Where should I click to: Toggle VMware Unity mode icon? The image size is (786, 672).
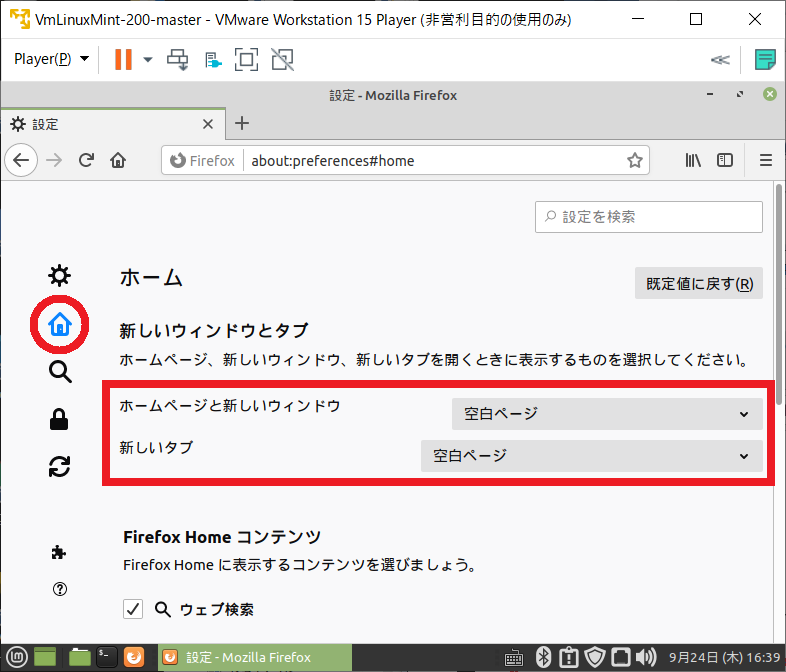click(283, 59)
